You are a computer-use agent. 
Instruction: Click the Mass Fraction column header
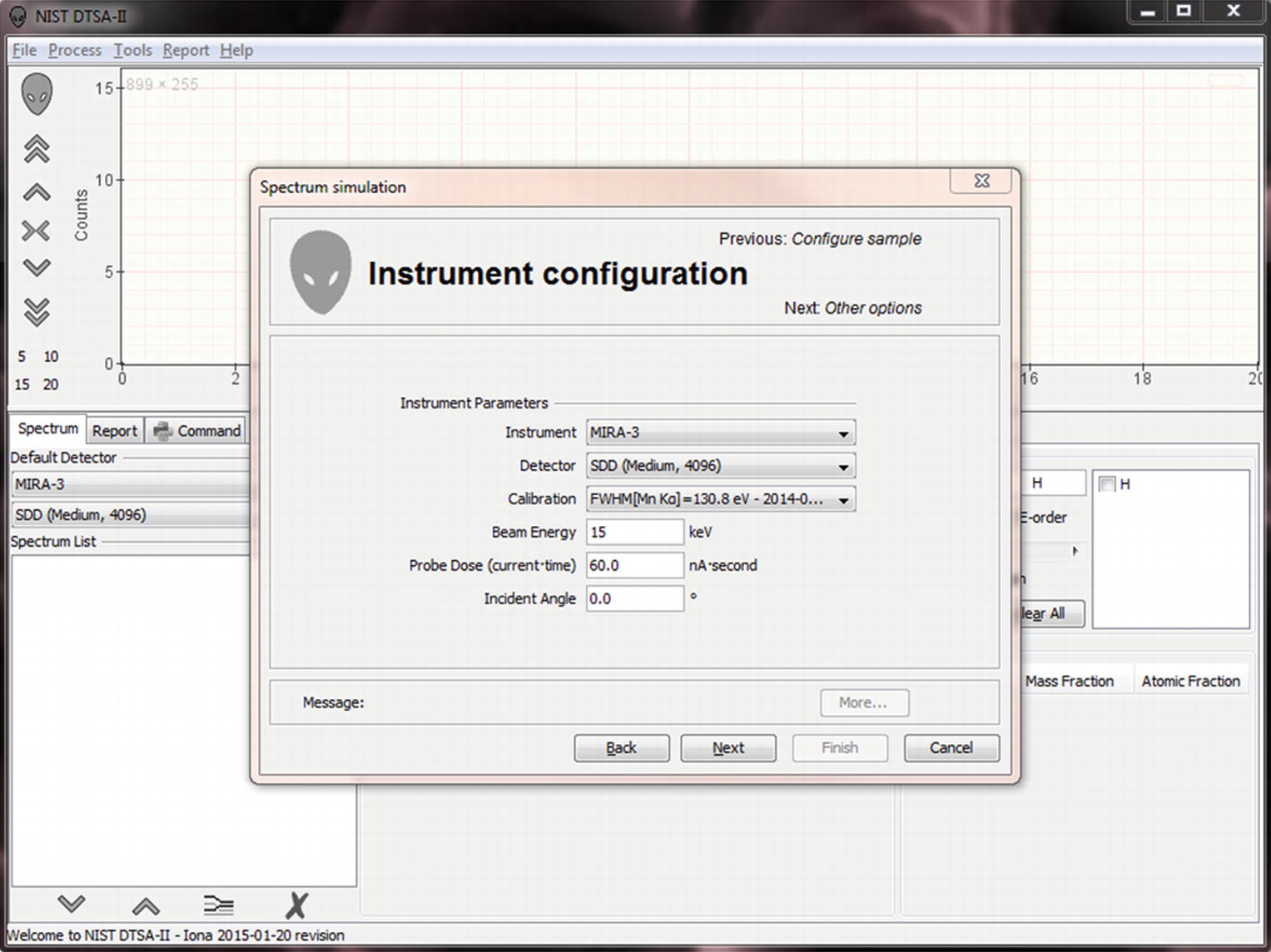point(1070,681)
